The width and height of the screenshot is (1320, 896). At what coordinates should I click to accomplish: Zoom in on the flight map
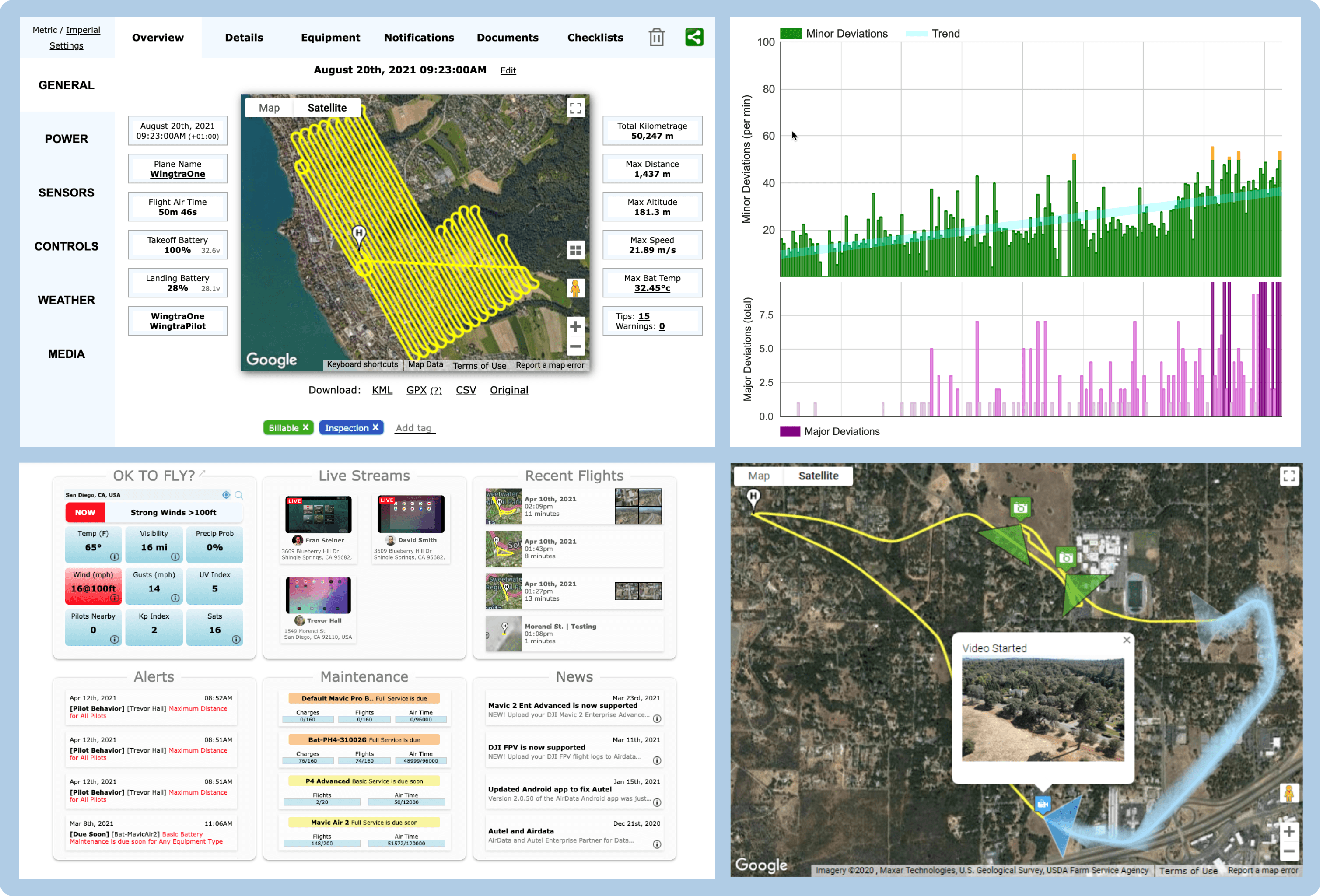tap(575, 326)
